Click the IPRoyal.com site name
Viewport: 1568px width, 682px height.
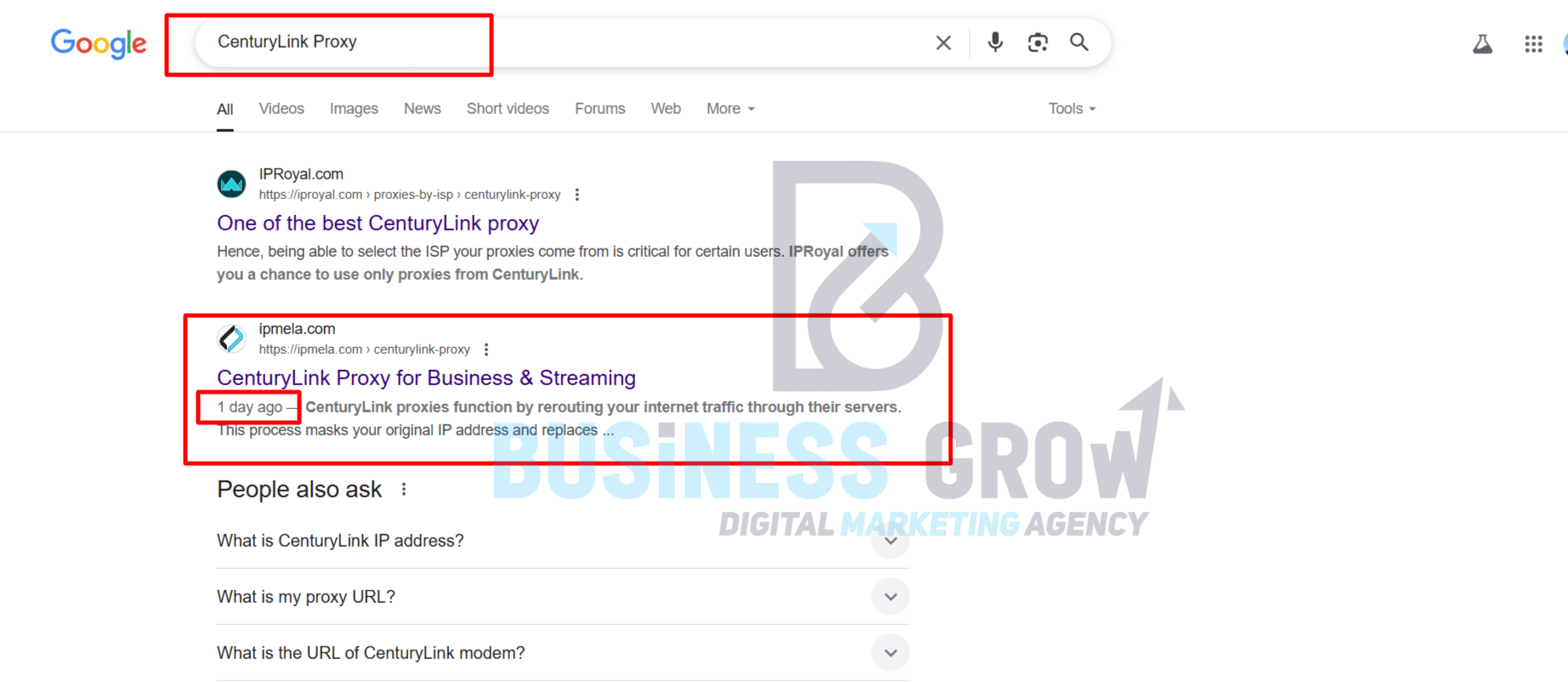click(x=301, y=174)
